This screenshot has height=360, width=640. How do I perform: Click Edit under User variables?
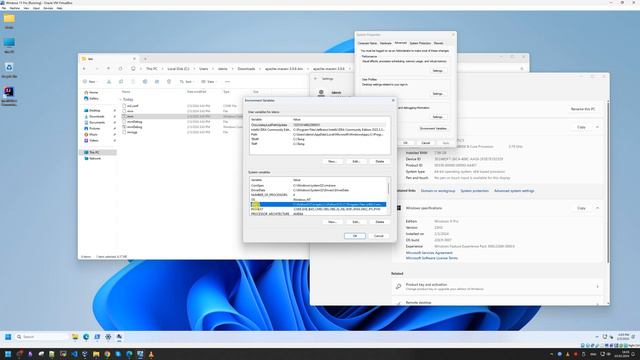(x=356, y=162)
